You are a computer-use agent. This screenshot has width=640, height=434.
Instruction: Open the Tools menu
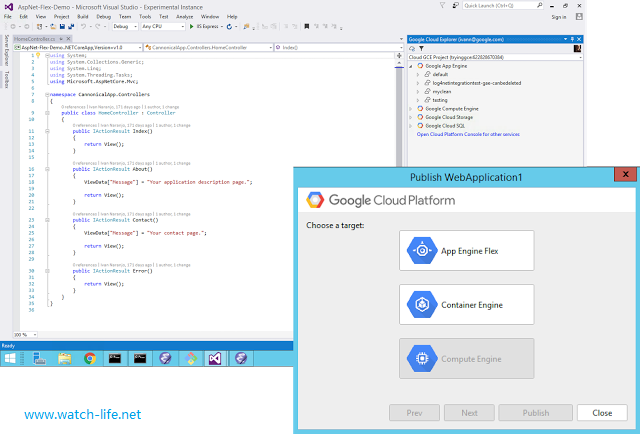click(145, 17)
